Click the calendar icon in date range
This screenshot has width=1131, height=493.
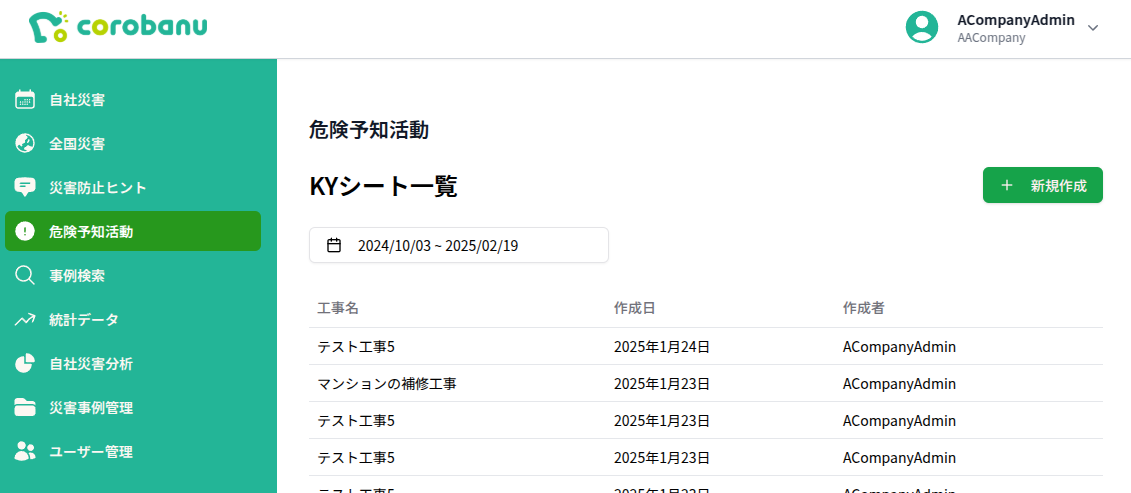click(x=334, y=245)
